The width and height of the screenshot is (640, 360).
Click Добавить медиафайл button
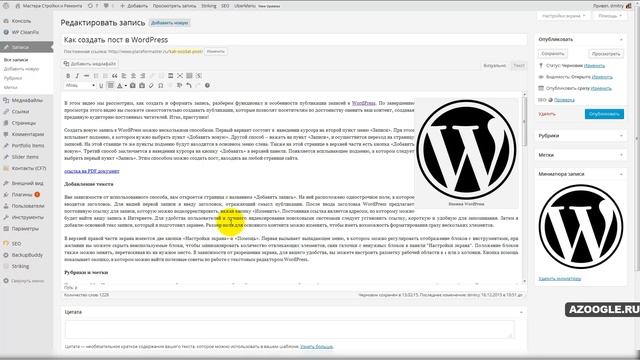click(x=90, y=64)
